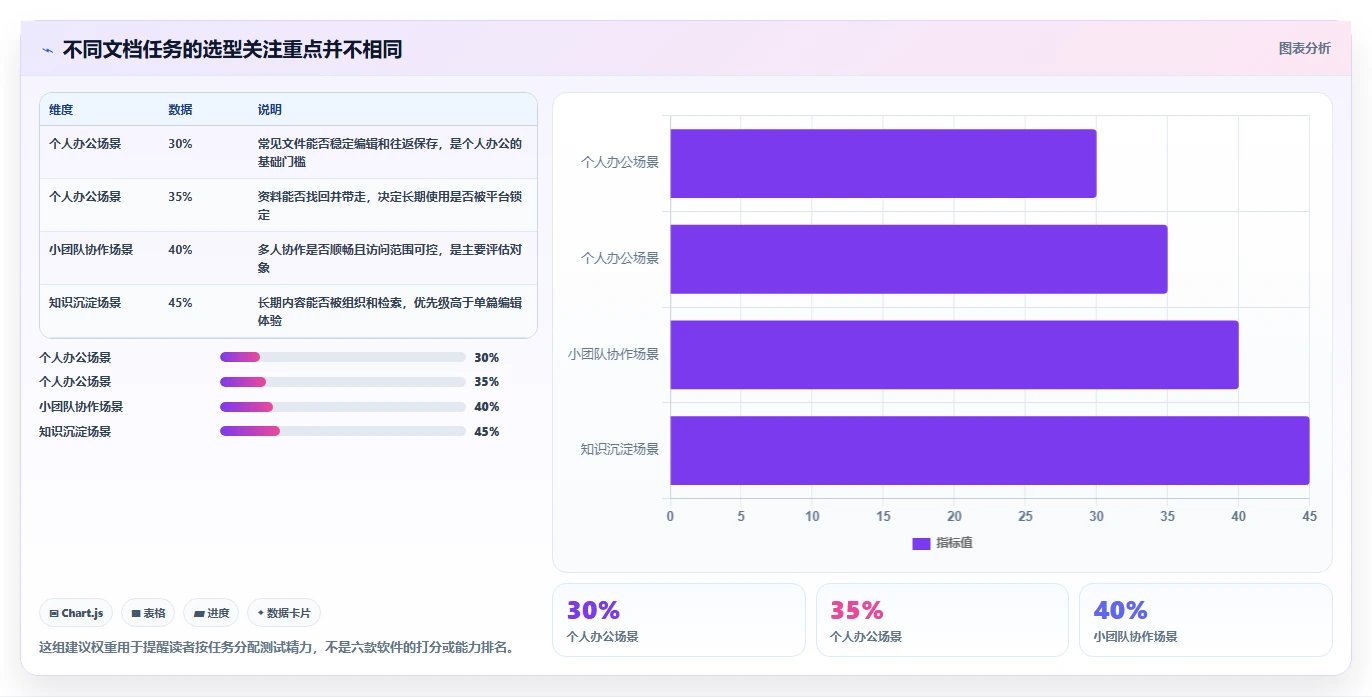This screenshot has height=697, width=1372.
Task: Click the 35% cell in the table
Action: click(x=180, y=196)
